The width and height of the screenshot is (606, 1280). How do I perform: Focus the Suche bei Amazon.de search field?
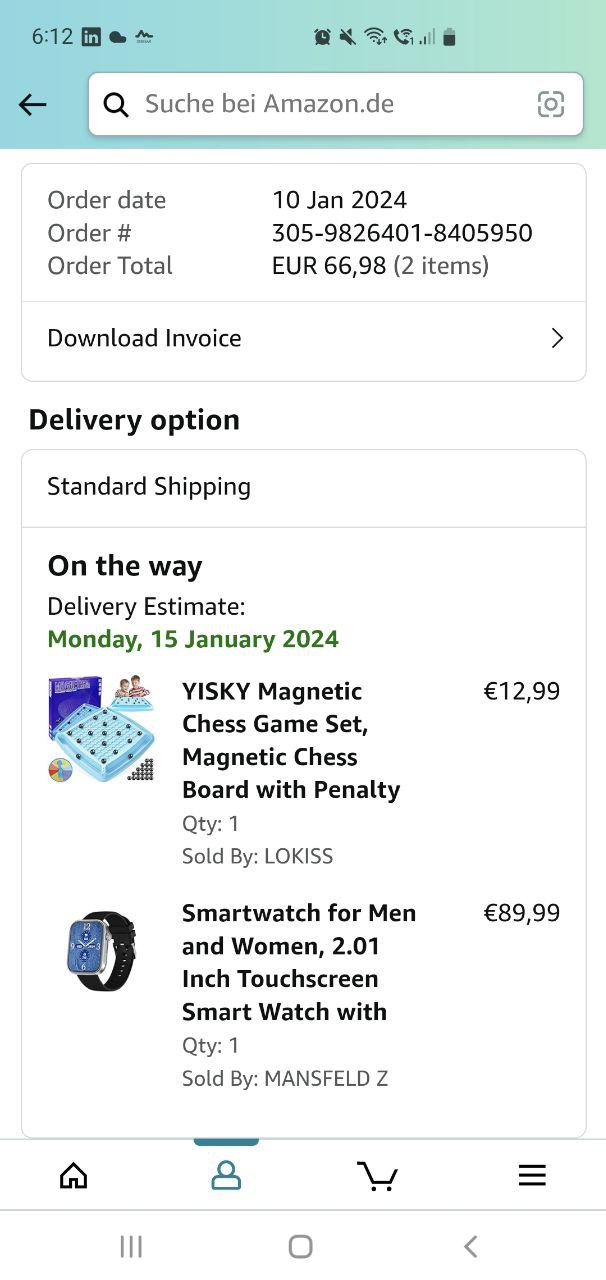(x=330, y=104)
